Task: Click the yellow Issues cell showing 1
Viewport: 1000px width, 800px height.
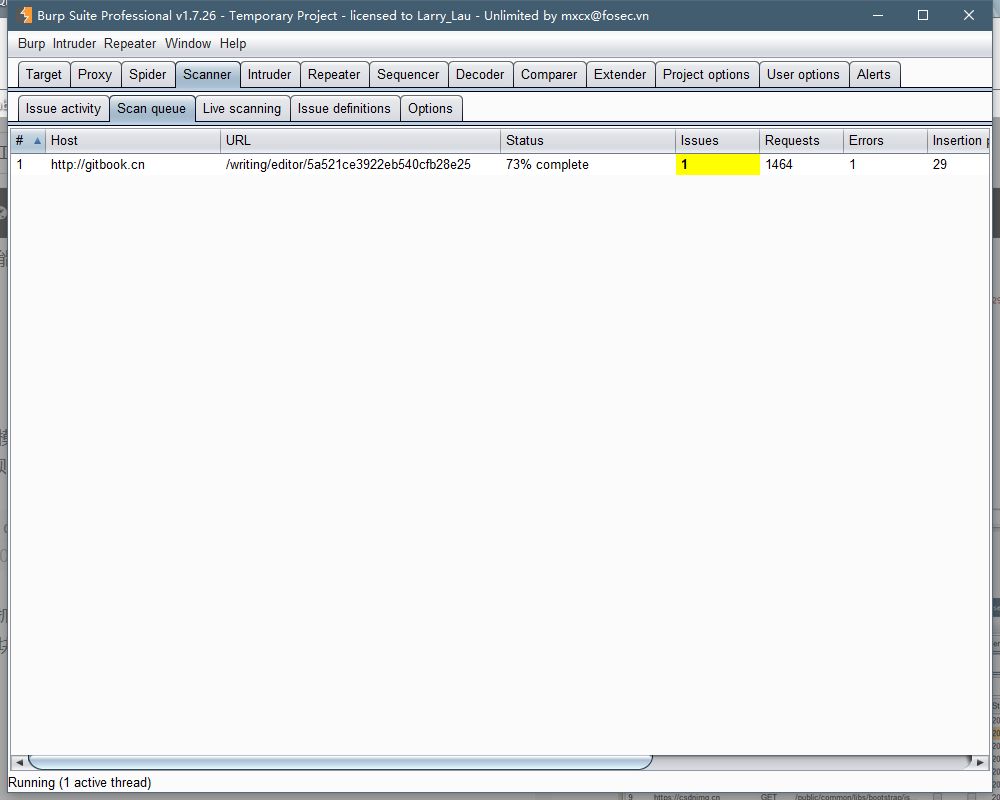Action: click(717, 165)
